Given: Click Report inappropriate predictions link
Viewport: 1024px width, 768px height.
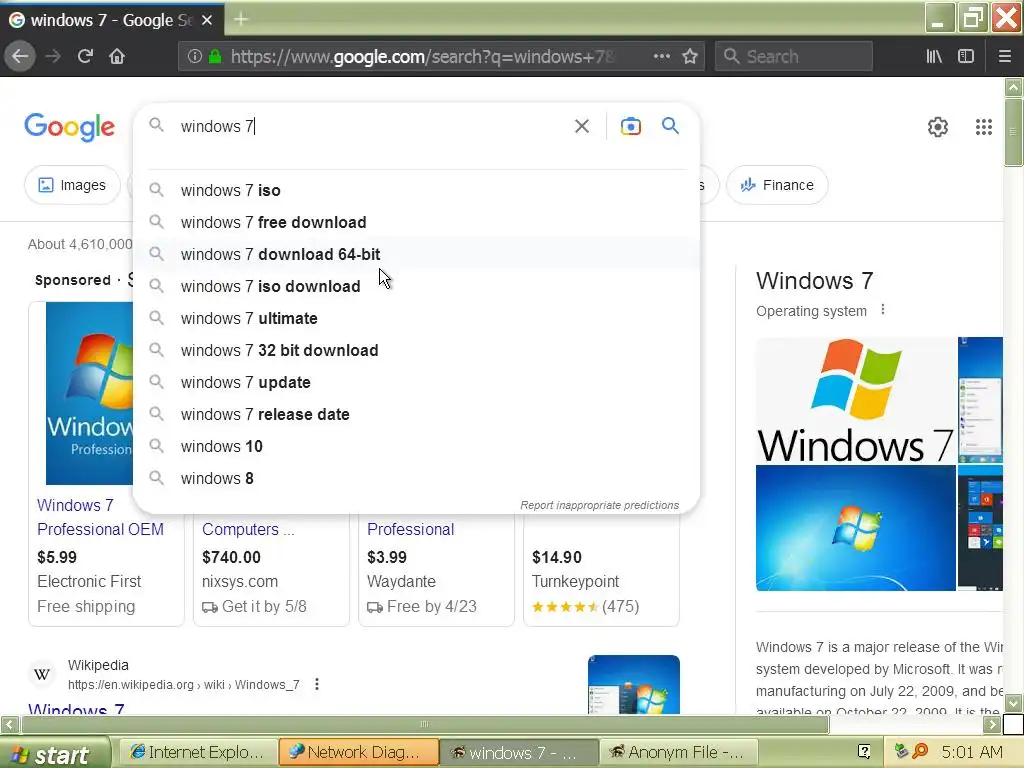Looking at the screenshot, I should (600, 505).
